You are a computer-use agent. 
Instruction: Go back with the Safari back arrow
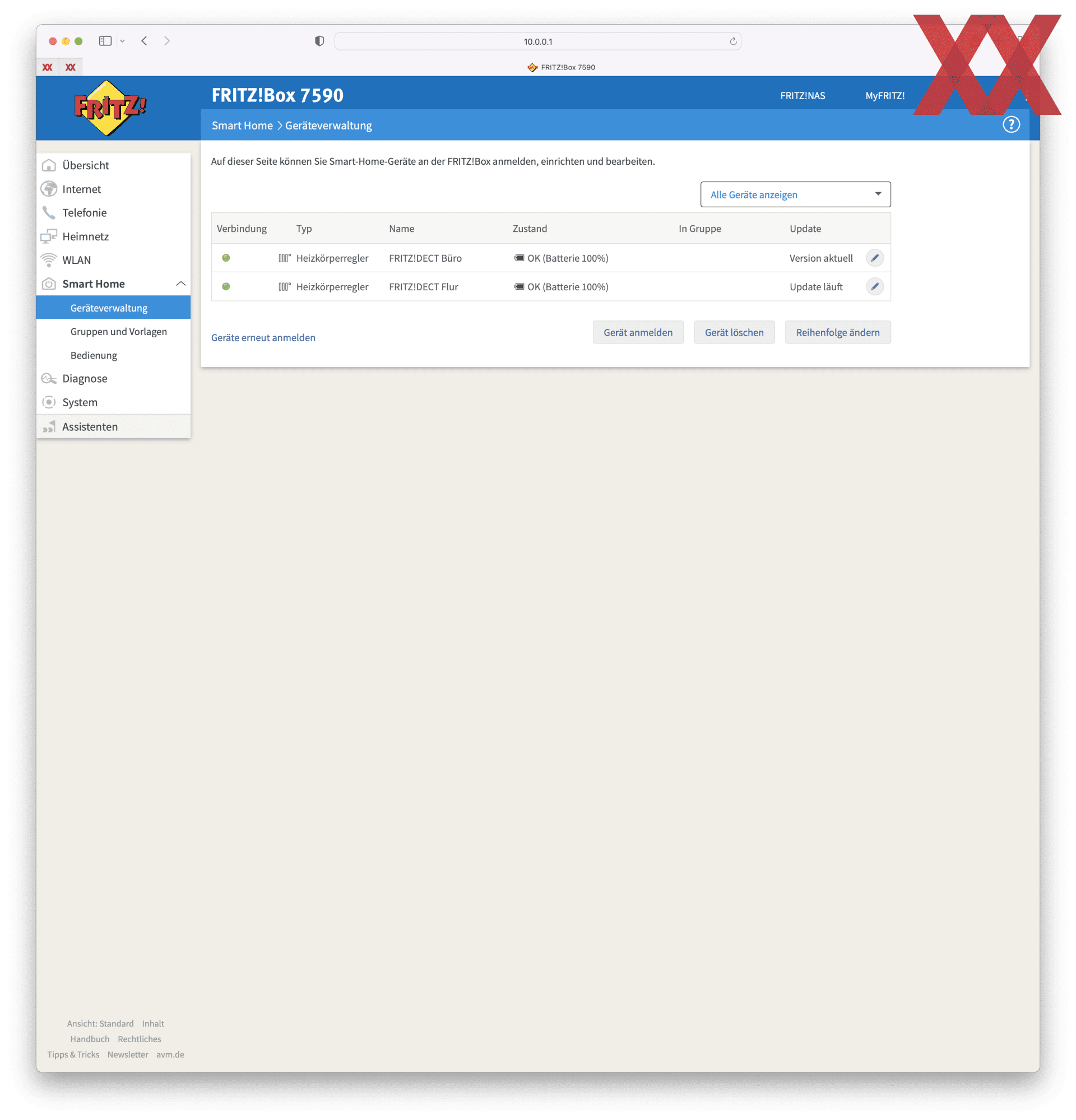145,41
